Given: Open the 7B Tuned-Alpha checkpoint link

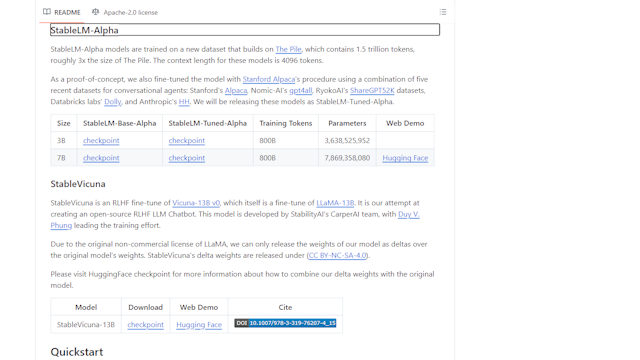Looking at the screenshot, I should coord(187,158).
